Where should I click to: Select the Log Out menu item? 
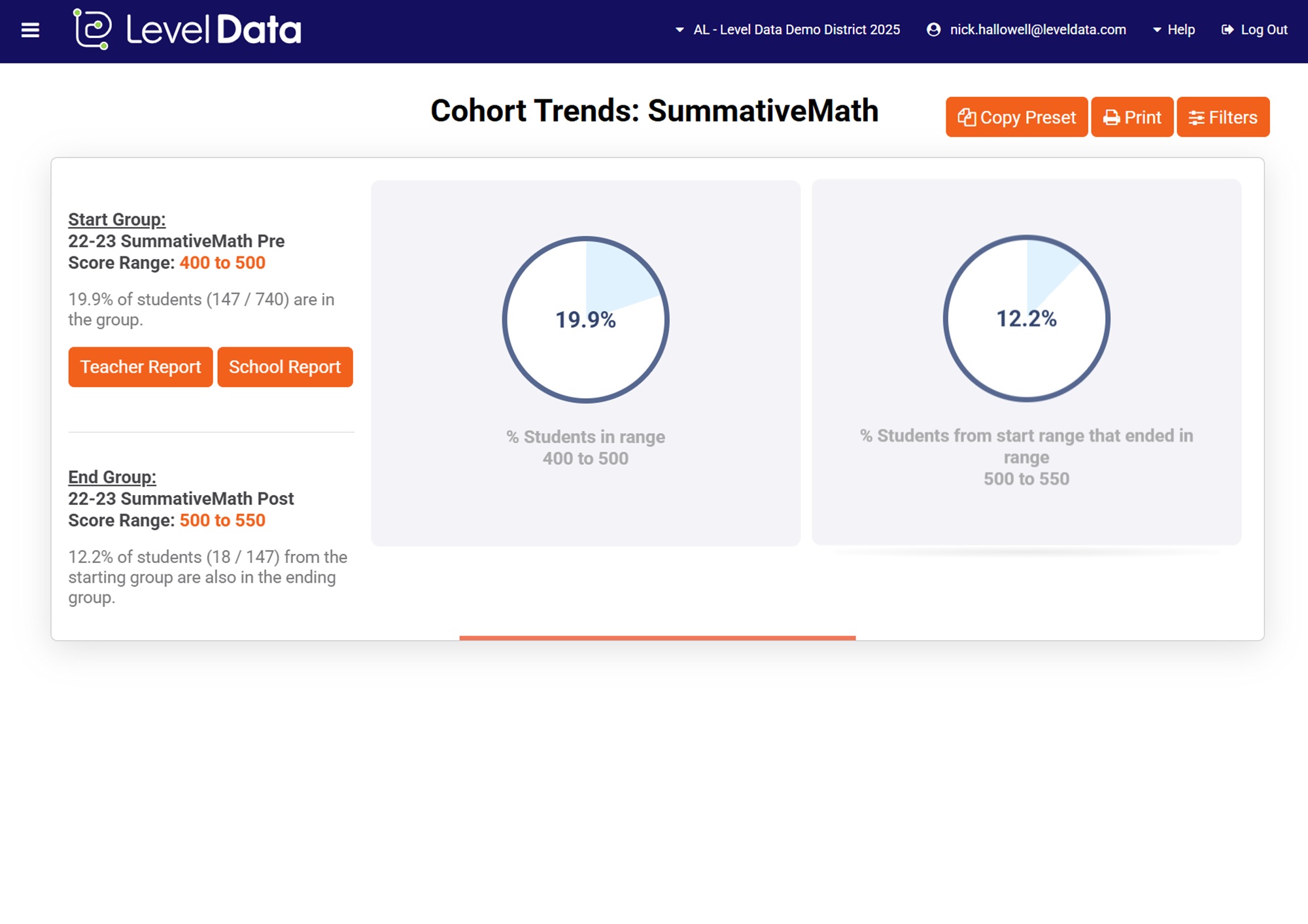coord(1264,29)
